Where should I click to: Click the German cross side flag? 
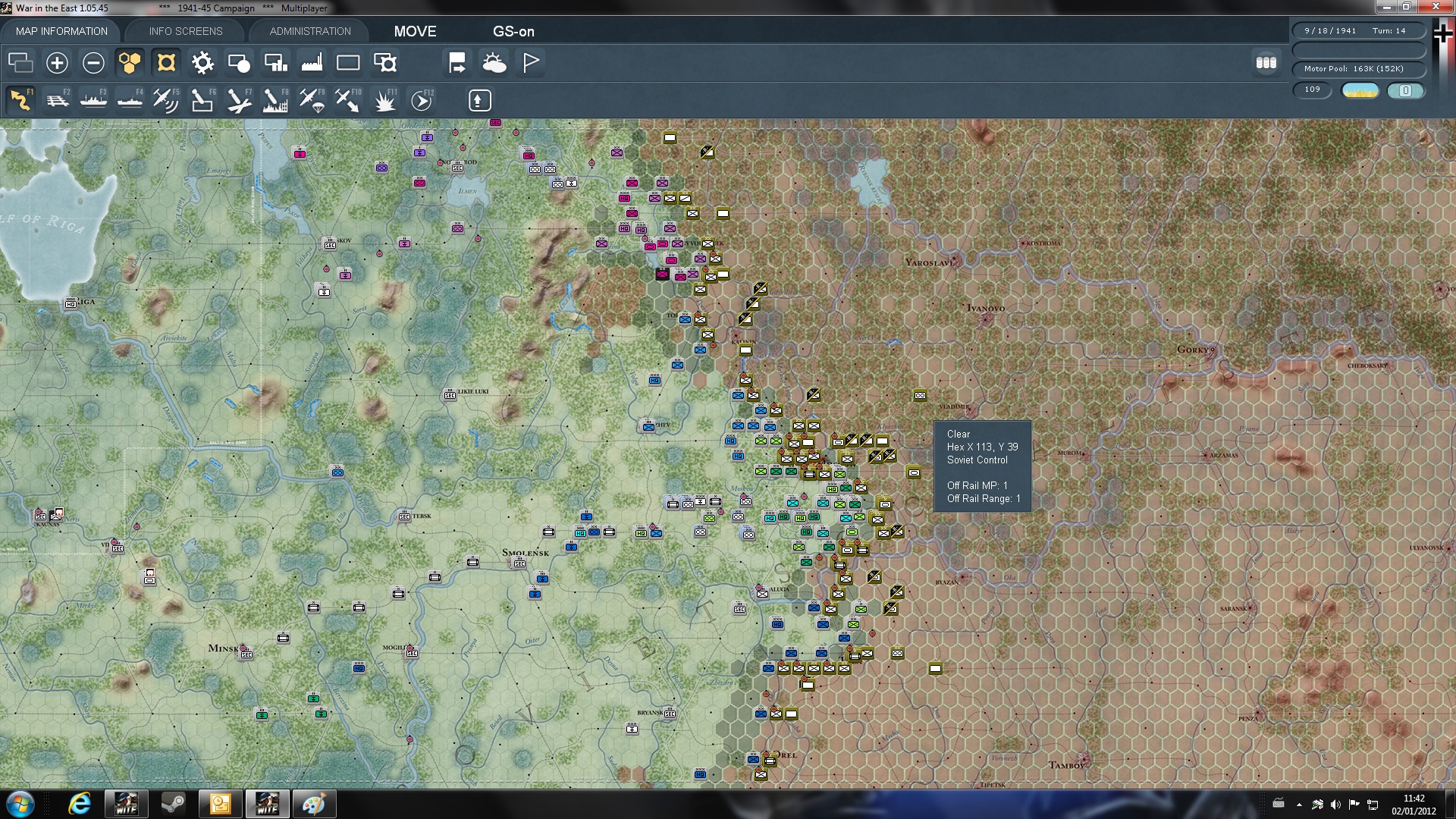1443,34
